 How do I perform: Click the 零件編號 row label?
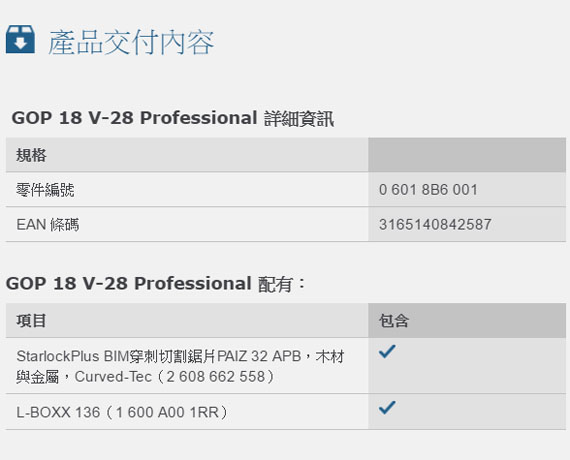click(x=45, y=190)
